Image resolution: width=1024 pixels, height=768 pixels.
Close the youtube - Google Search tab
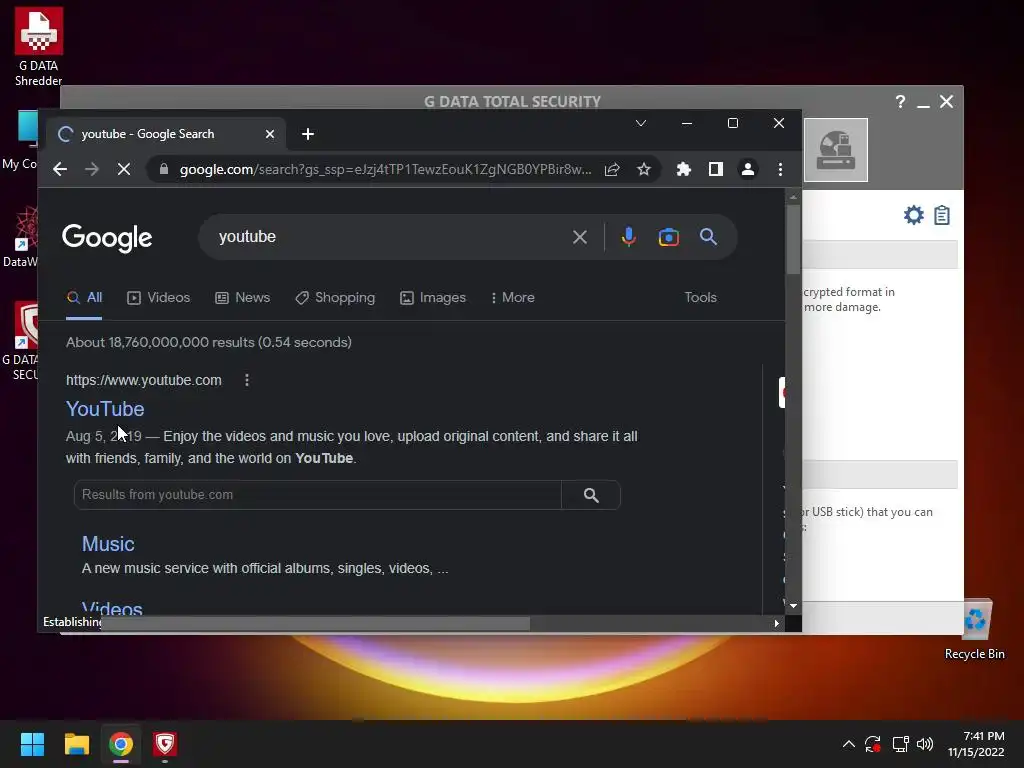[x=270, y=134]
